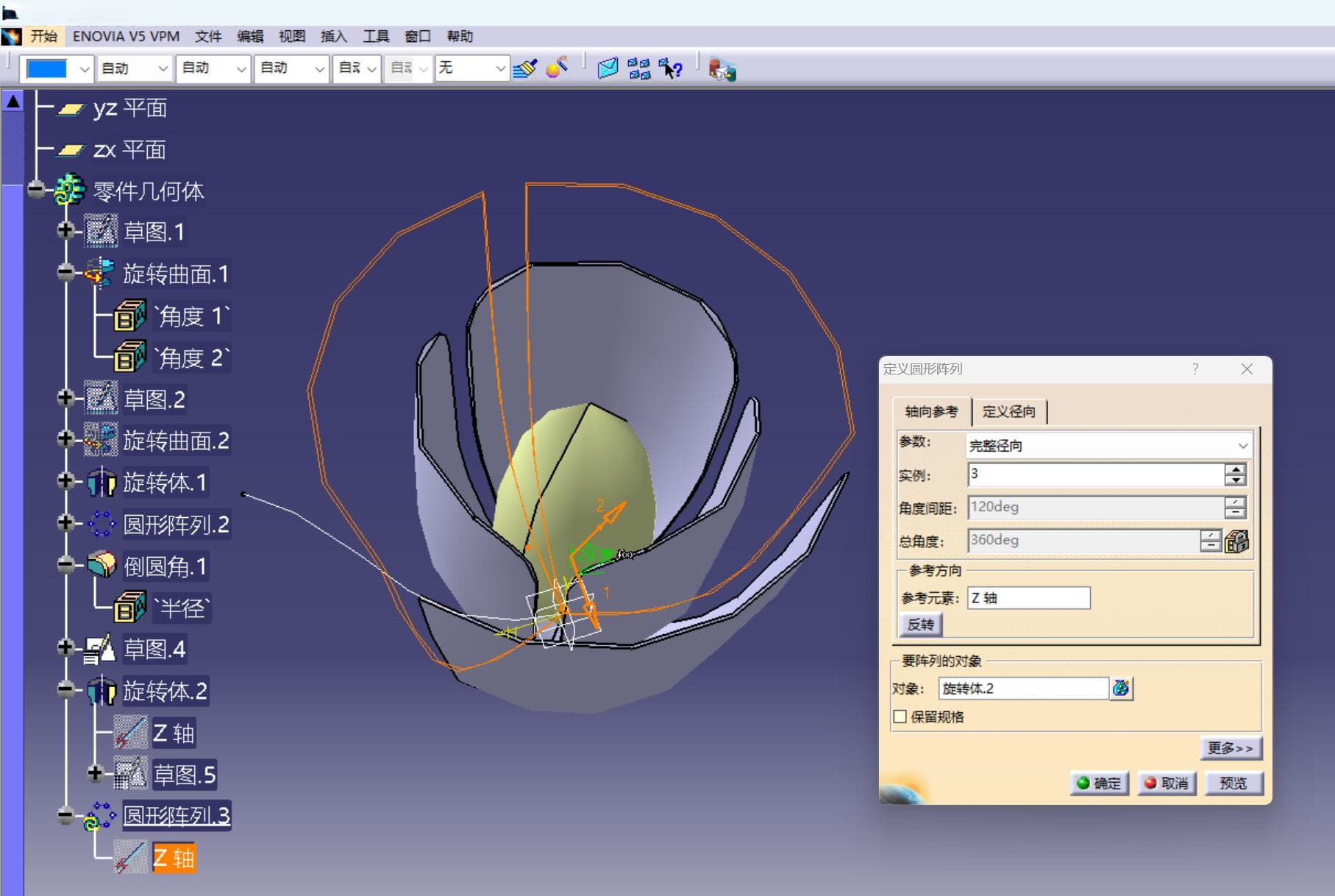
Task: Click the 草图.4 sketch icon
Action: [100, 649]
